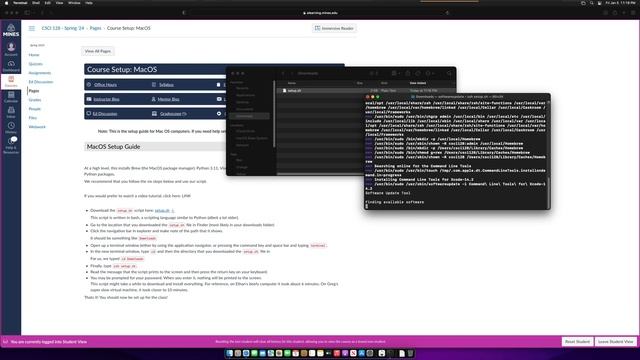Open the Edit menu in menu bar
The width and height of the screenshot is (640, 360).
coord(48,3)
